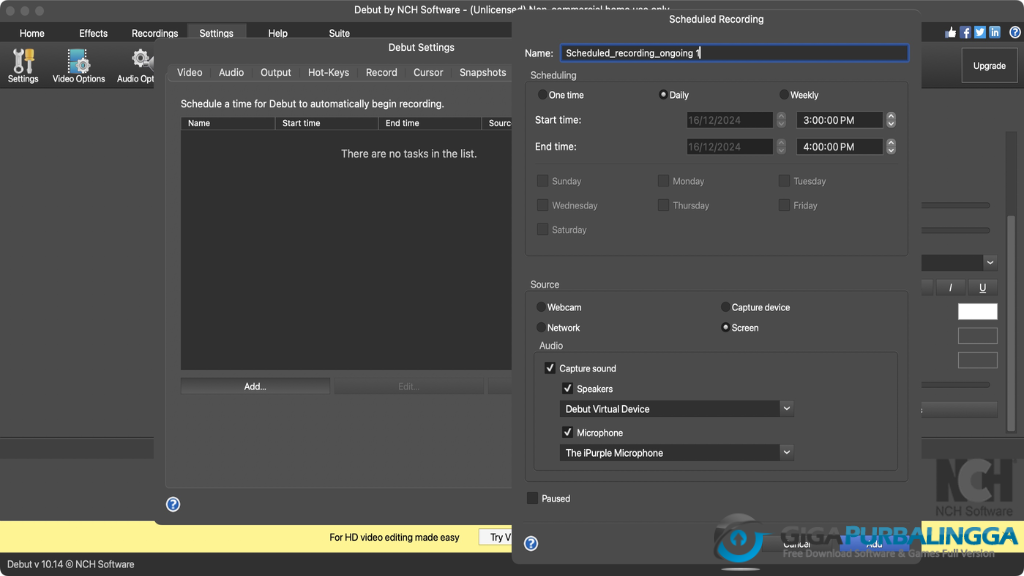The width and height of the screenshot is (1024, 576).
Task: Click the thumbs-up like icon
Action: 950,33
